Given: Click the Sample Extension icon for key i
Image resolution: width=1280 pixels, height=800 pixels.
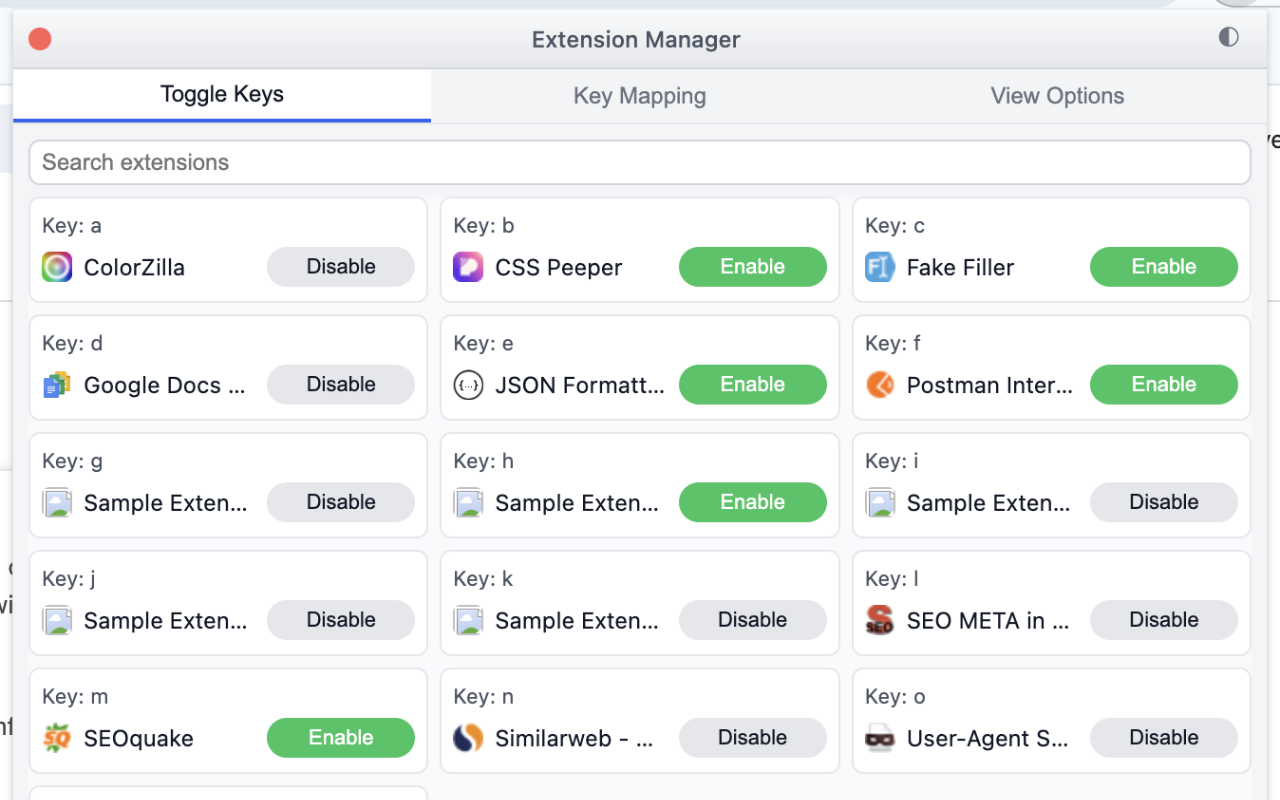Looking at the screenshot, I should [x=880, y=503].
